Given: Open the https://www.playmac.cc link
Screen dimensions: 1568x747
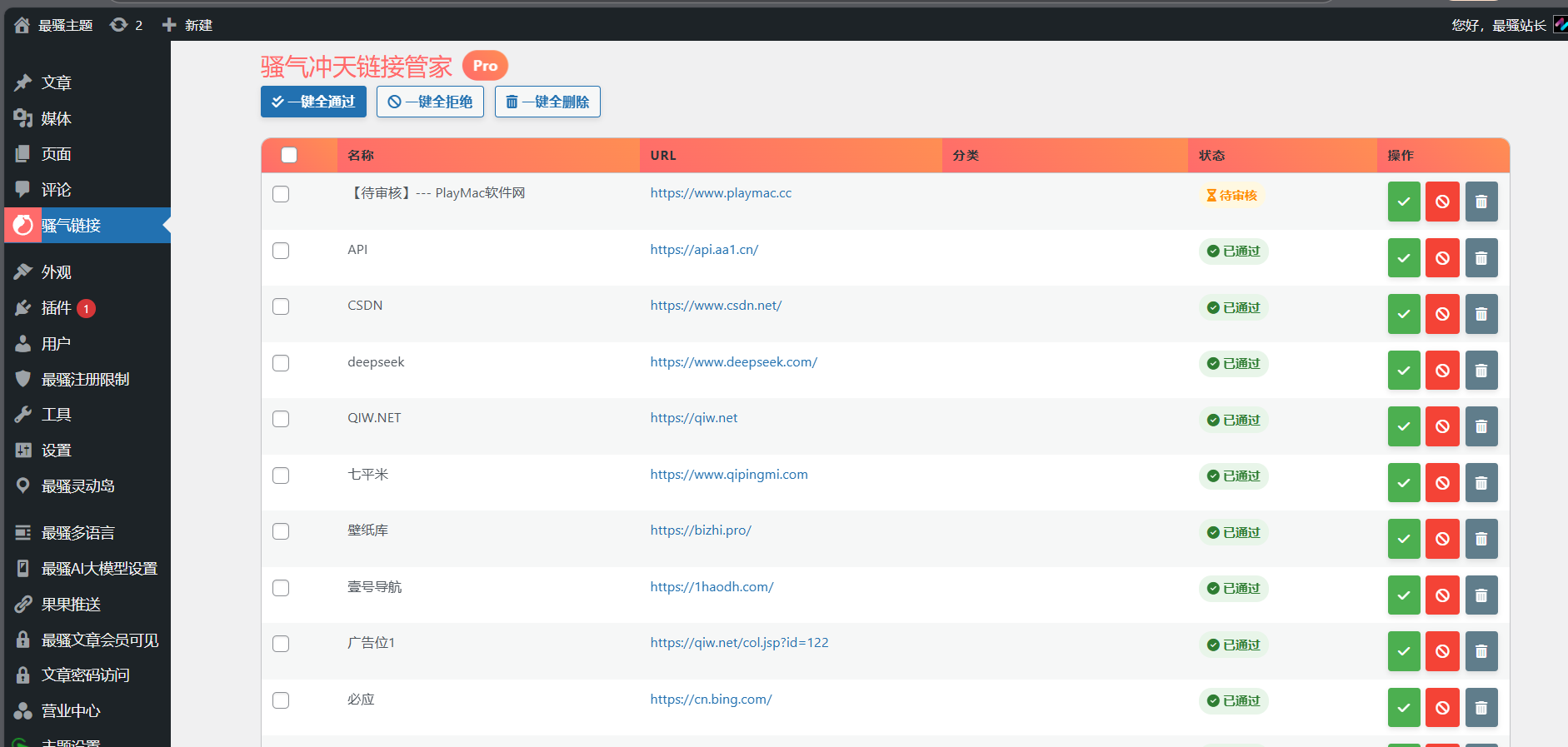Looking at the screenshot, I should pos(721,193).
